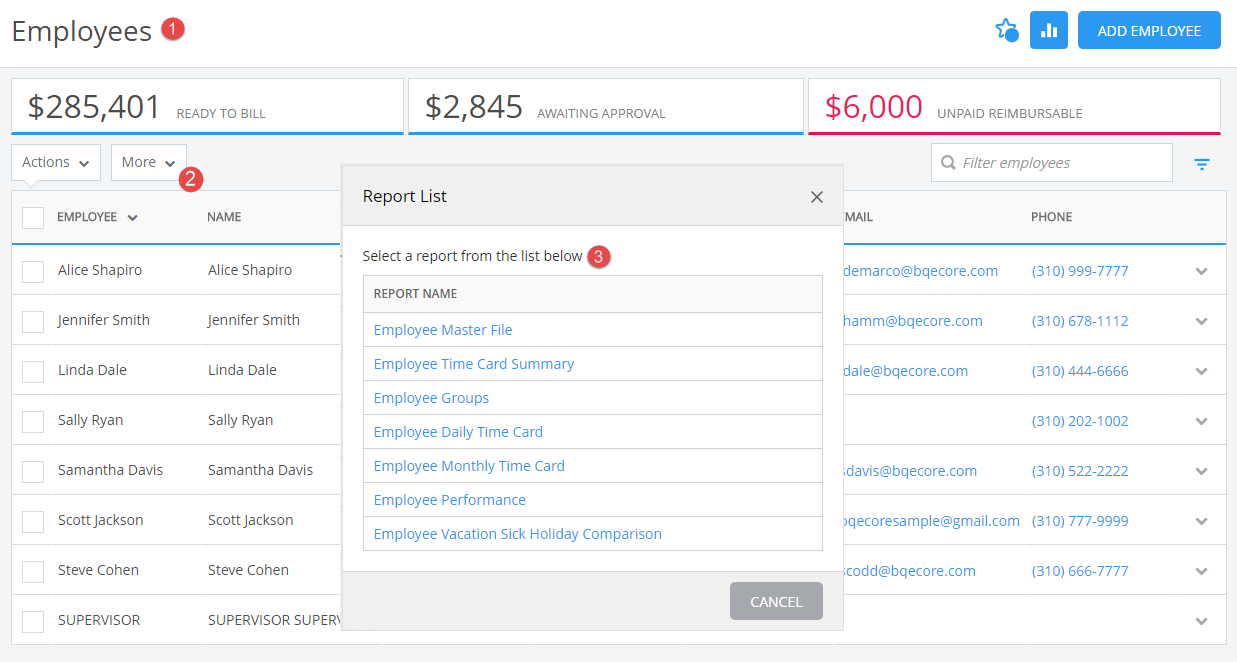Image resolution: width=1237 pixels, height=662 pixels.
Task: Click Steve Cohen in the Employee column
Action: (x=98, y=570)
